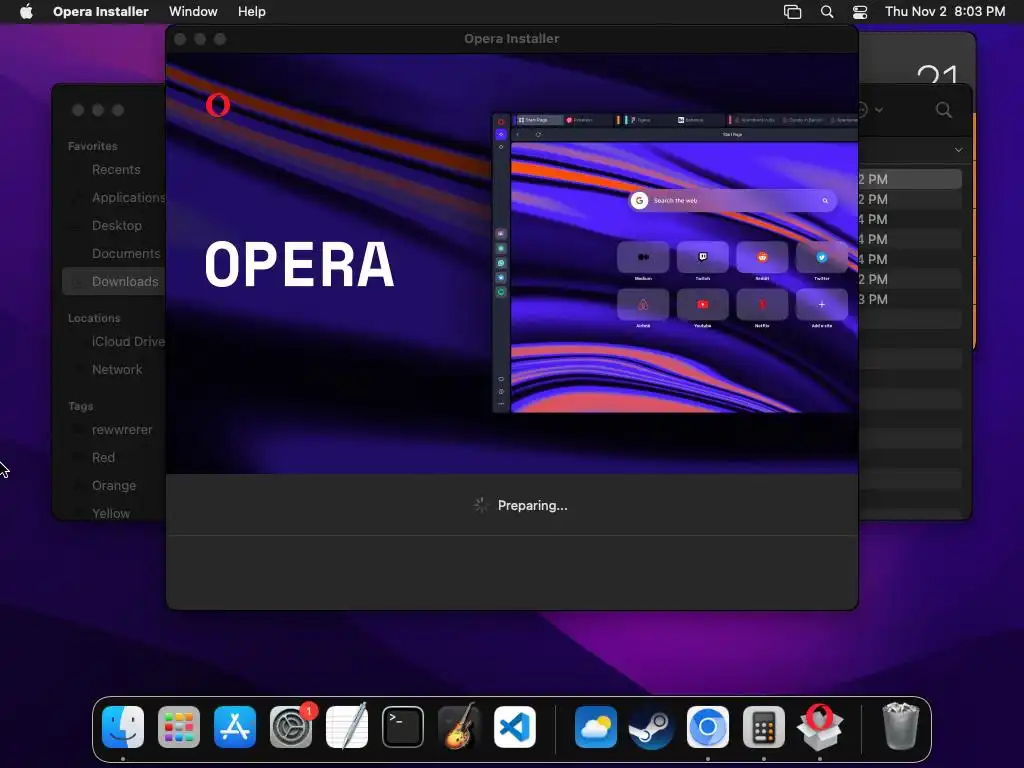
Task: Open Trash from the Dock
Action: point(901,726)
